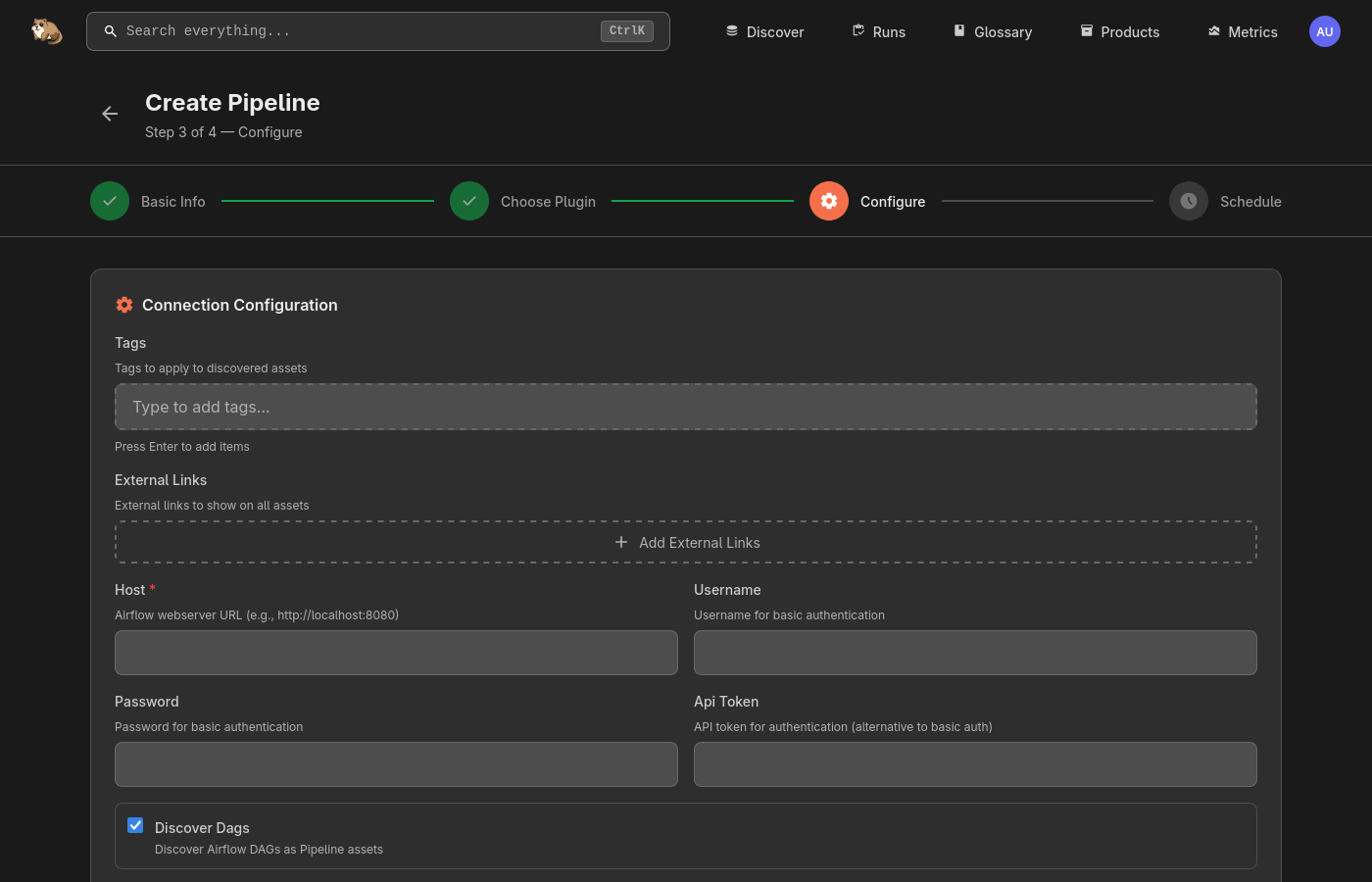Click the Add External Links button
This screenshot has width=1372, height=882.
[x=686, y=542]
